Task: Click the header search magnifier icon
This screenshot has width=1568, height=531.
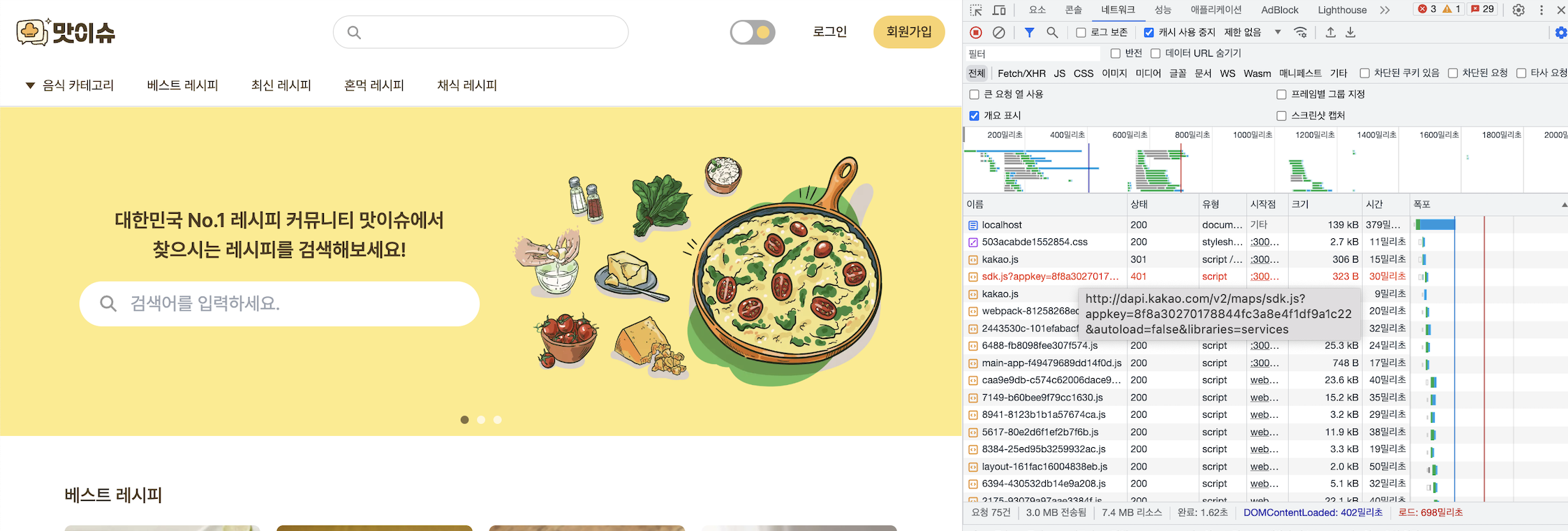Action: coord(354,32)
